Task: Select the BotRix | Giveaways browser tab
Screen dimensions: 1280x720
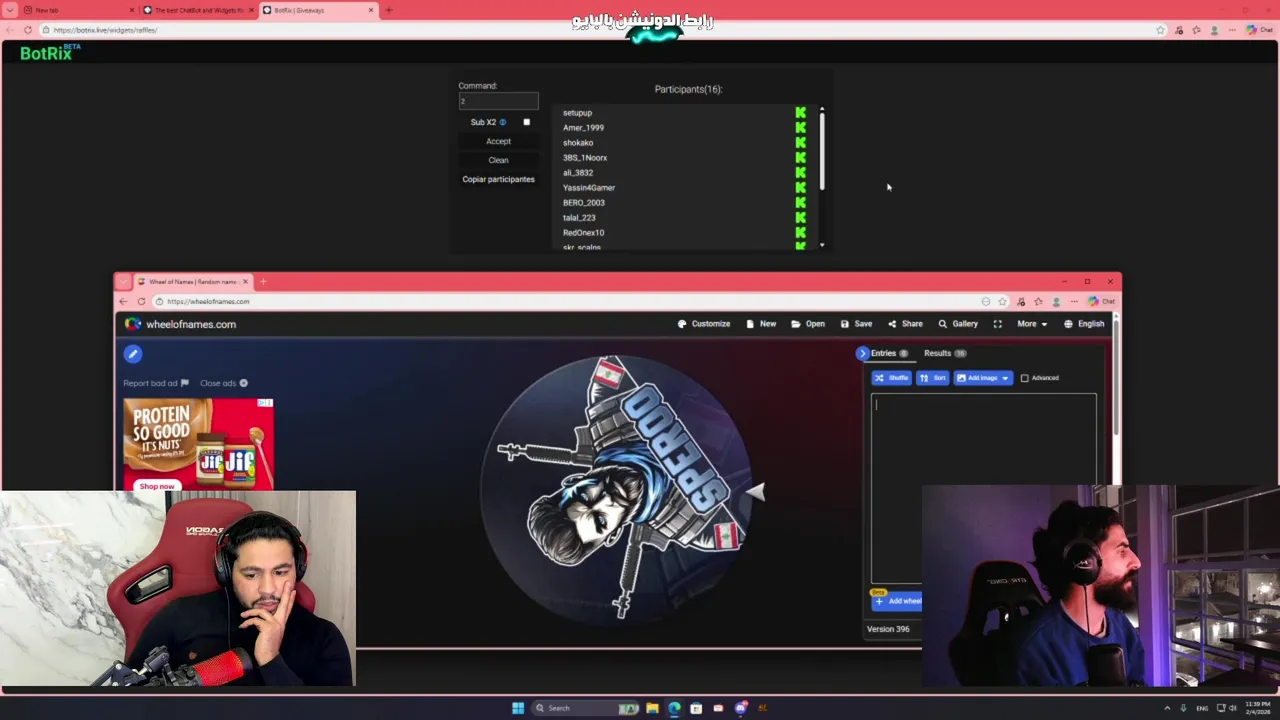Action: click(x=318, y=10)
